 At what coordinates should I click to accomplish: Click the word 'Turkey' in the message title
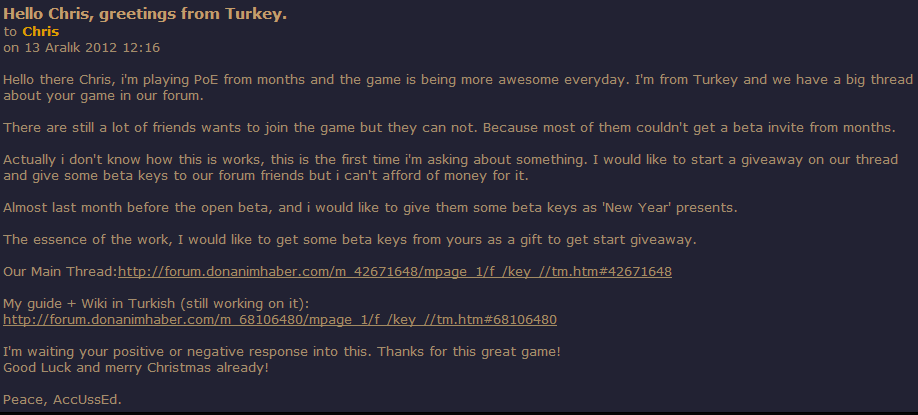point(254,15)
